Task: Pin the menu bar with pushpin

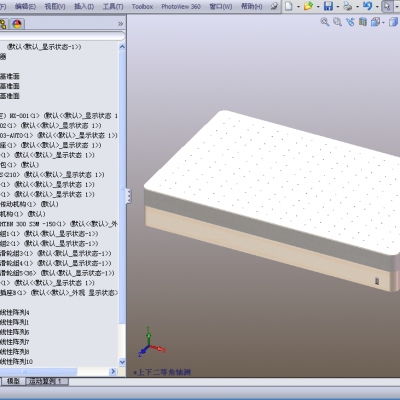Action: pyautogui.click(x=274, y=6)
